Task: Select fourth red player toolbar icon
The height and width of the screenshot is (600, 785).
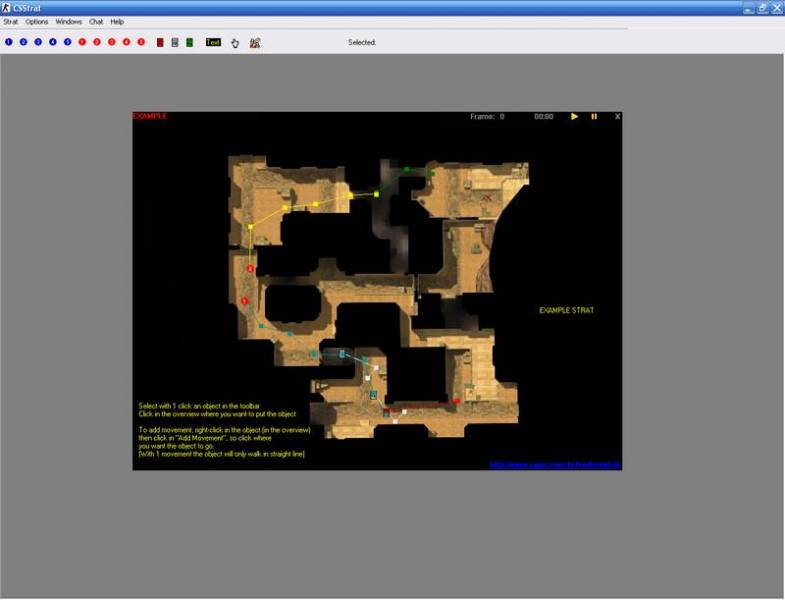Action: pos(127,42)
